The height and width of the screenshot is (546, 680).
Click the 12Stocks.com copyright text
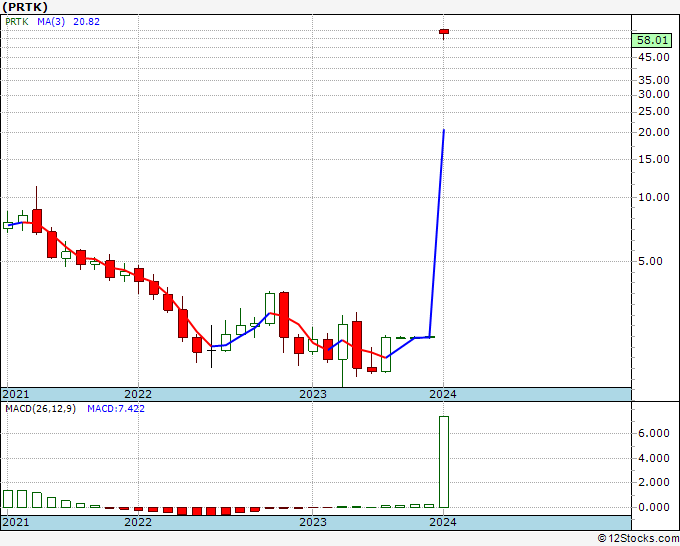pos(638,538)
